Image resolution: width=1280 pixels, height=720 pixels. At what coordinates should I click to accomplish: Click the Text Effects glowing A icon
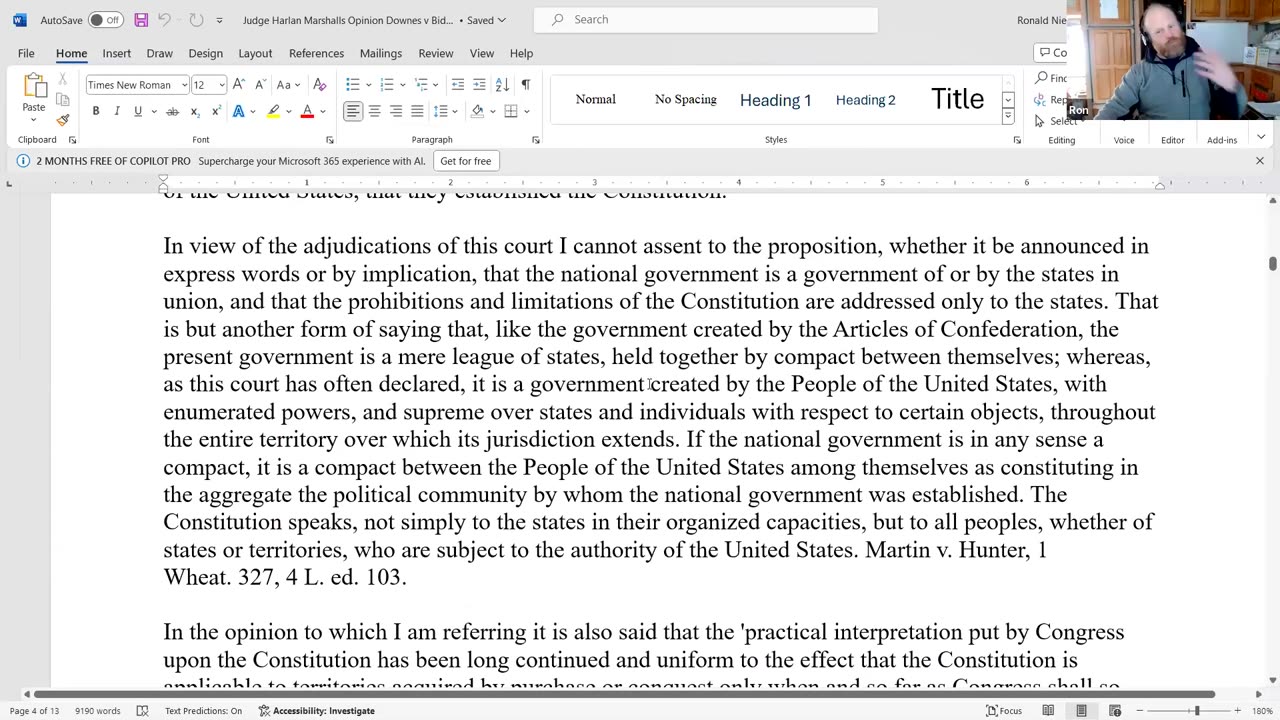239,111
